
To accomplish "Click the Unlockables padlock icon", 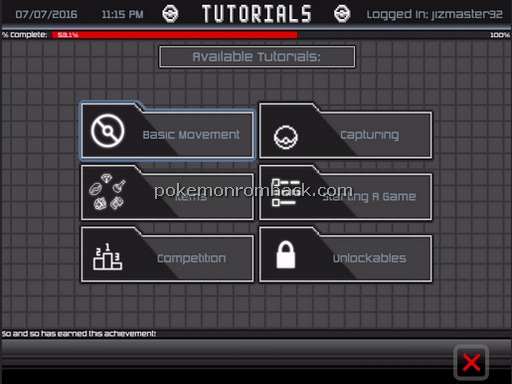I will coord(286,255).
